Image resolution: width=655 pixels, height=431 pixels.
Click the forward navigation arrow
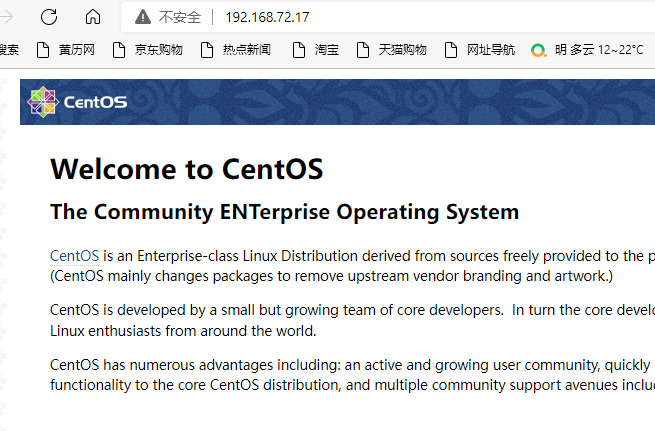(x=6, y=17)
